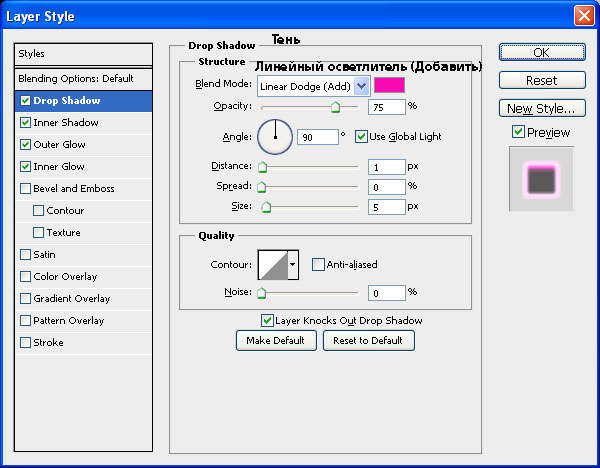Open the Stroke settings row
The image size is (600, 468).
tap(83, 343)
